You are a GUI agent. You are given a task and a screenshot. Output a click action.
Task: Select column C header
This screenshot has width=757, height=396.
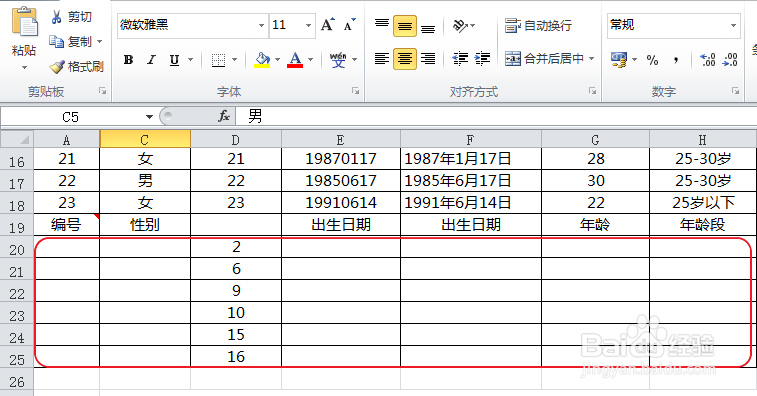pos(145,139)
